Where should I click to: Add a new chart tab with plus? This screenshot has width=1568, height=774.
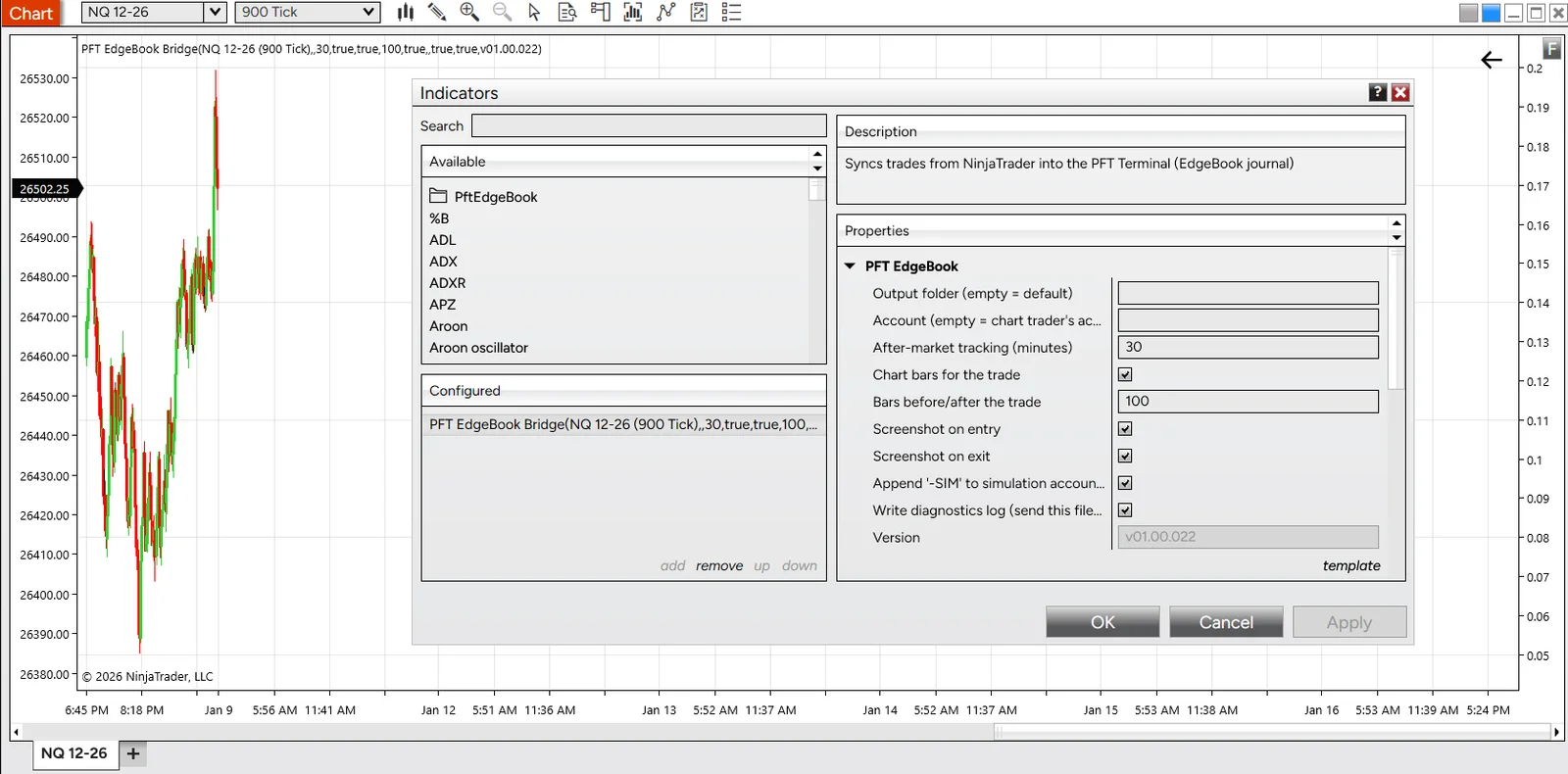pos(133,753)
